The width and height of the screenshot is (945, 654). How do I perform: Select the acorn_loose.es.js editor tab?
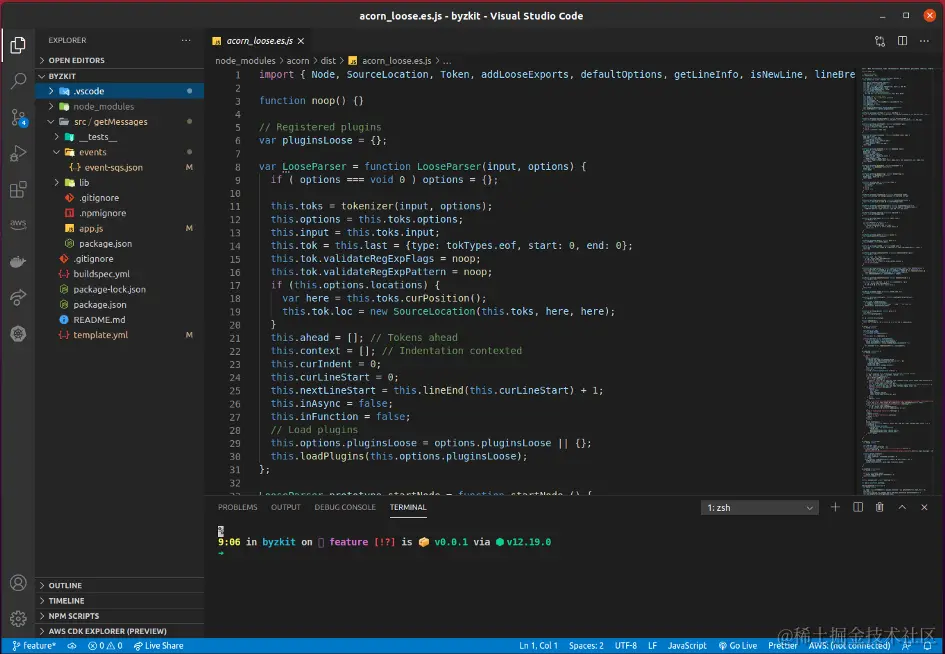click(x=259, y=41)
